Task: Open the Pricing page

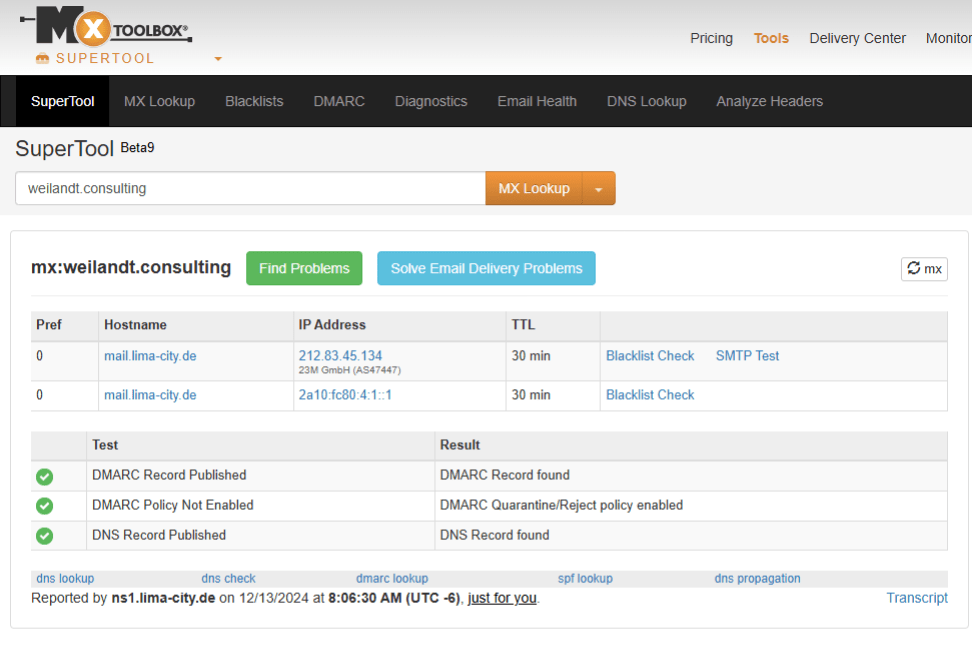Action: (x=711, y=38)
